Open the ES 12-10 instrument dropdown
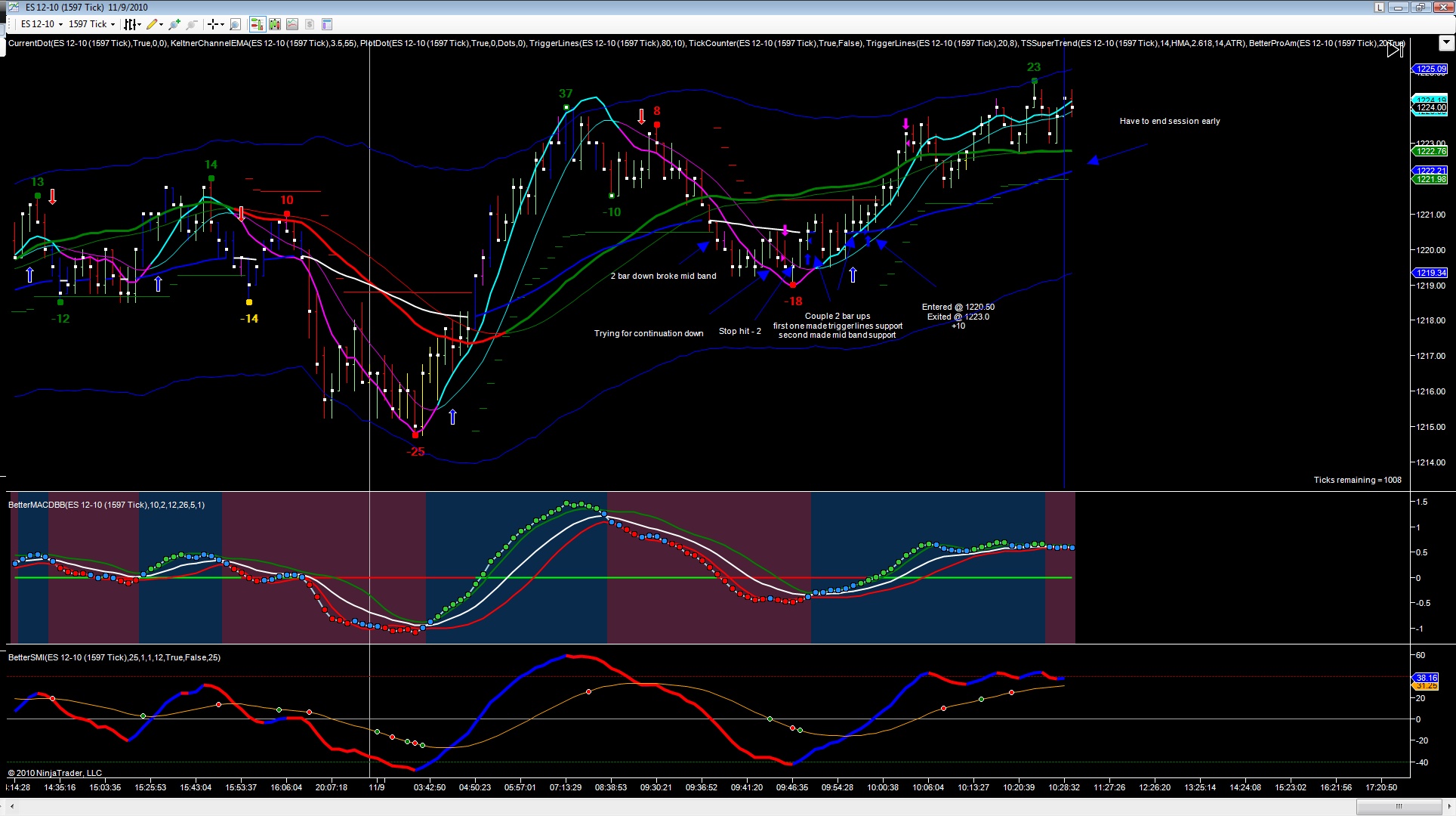 pos(41,24)
